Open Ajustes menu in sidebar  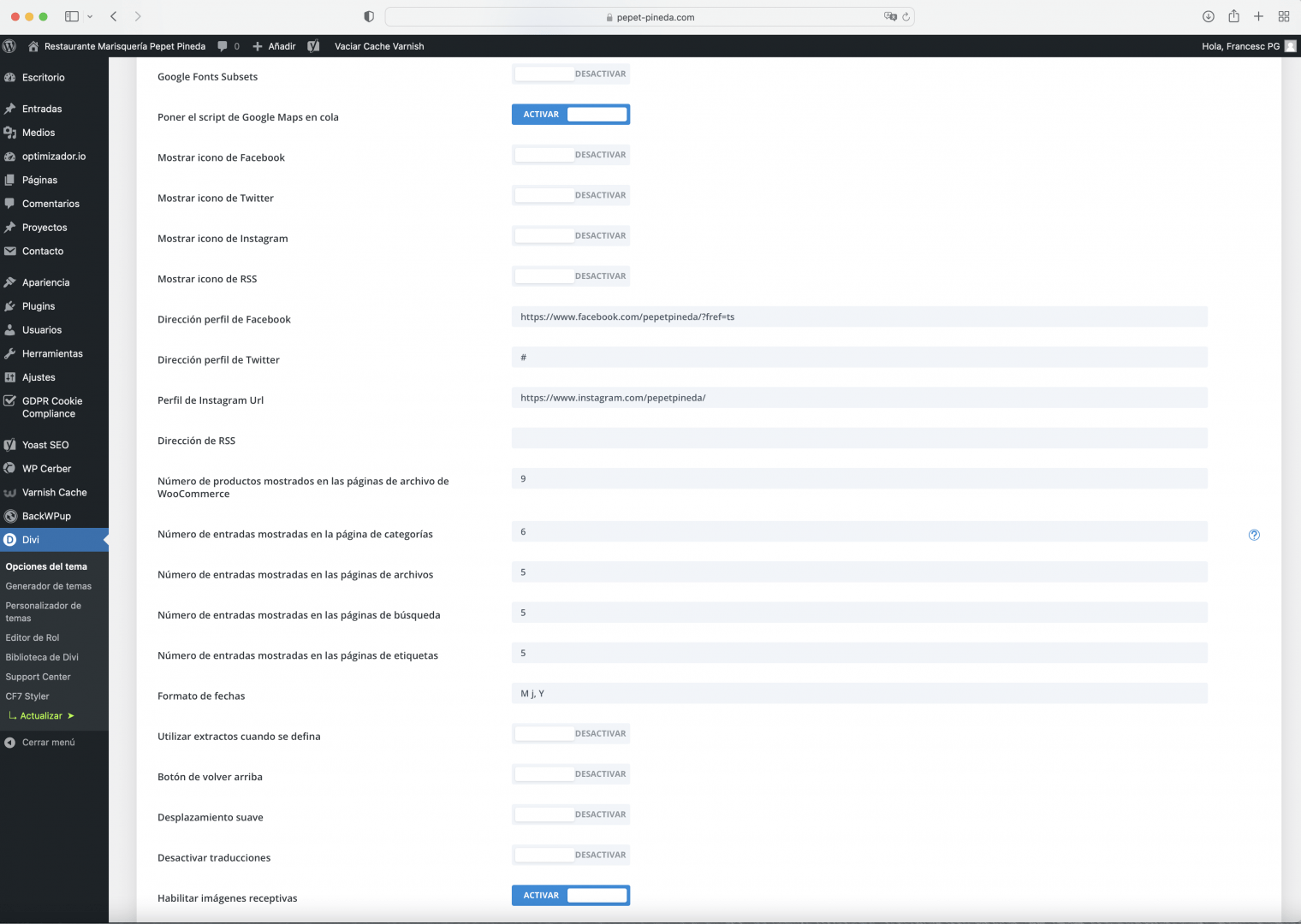click(54, 377)
